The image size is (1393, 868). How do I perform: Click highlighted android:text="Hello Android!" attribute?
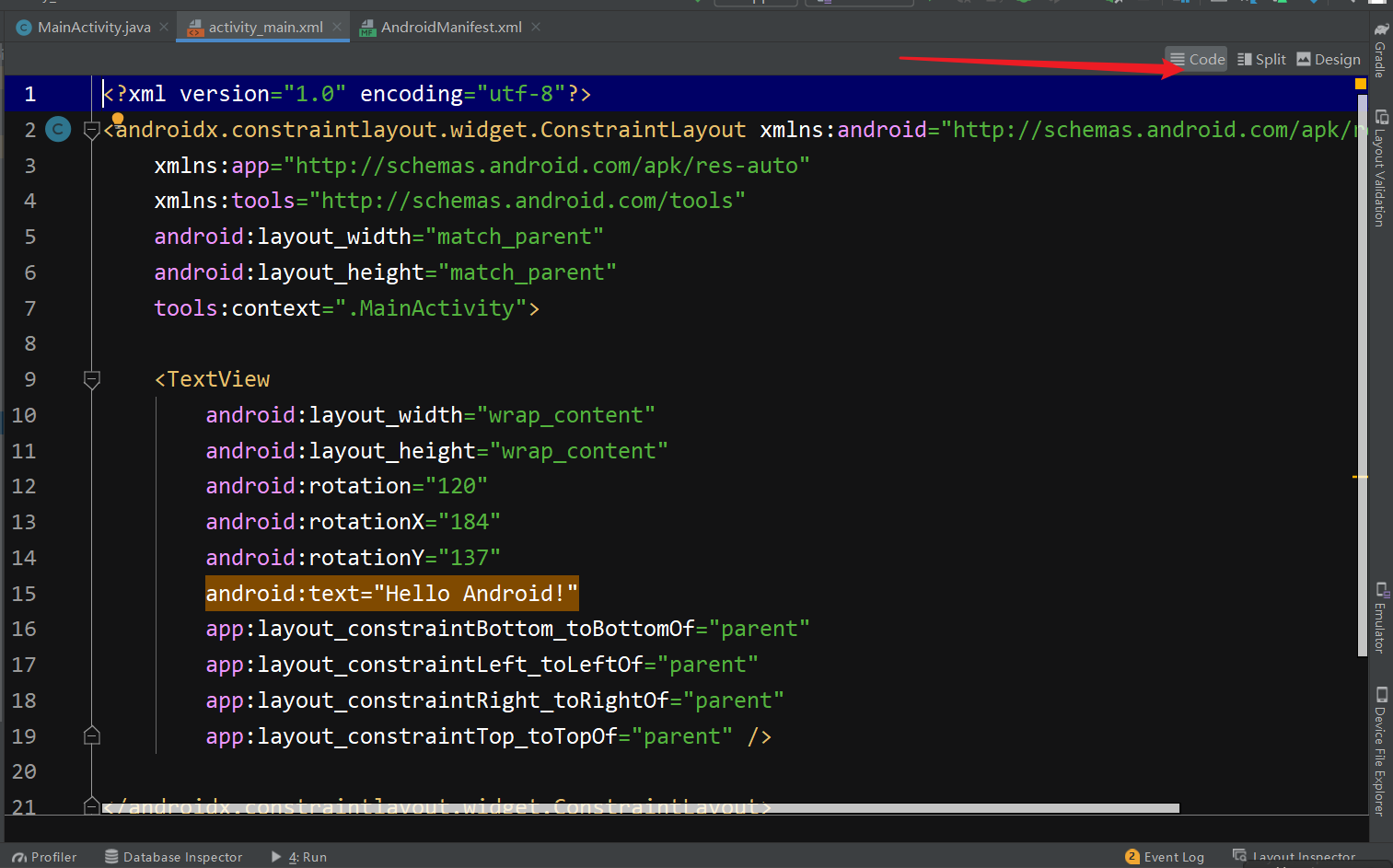point(392,594)
